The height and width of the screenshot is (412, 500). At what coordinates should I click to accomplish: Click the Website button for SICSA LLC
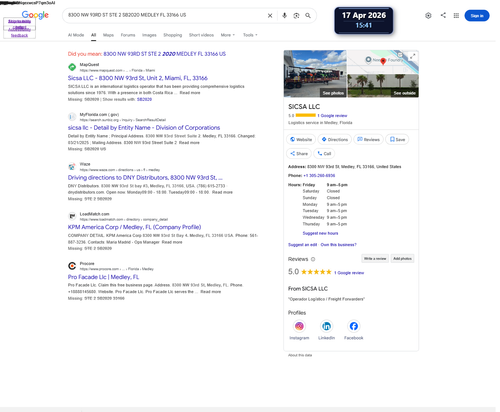pyautogui.click(x=301, y=139)
